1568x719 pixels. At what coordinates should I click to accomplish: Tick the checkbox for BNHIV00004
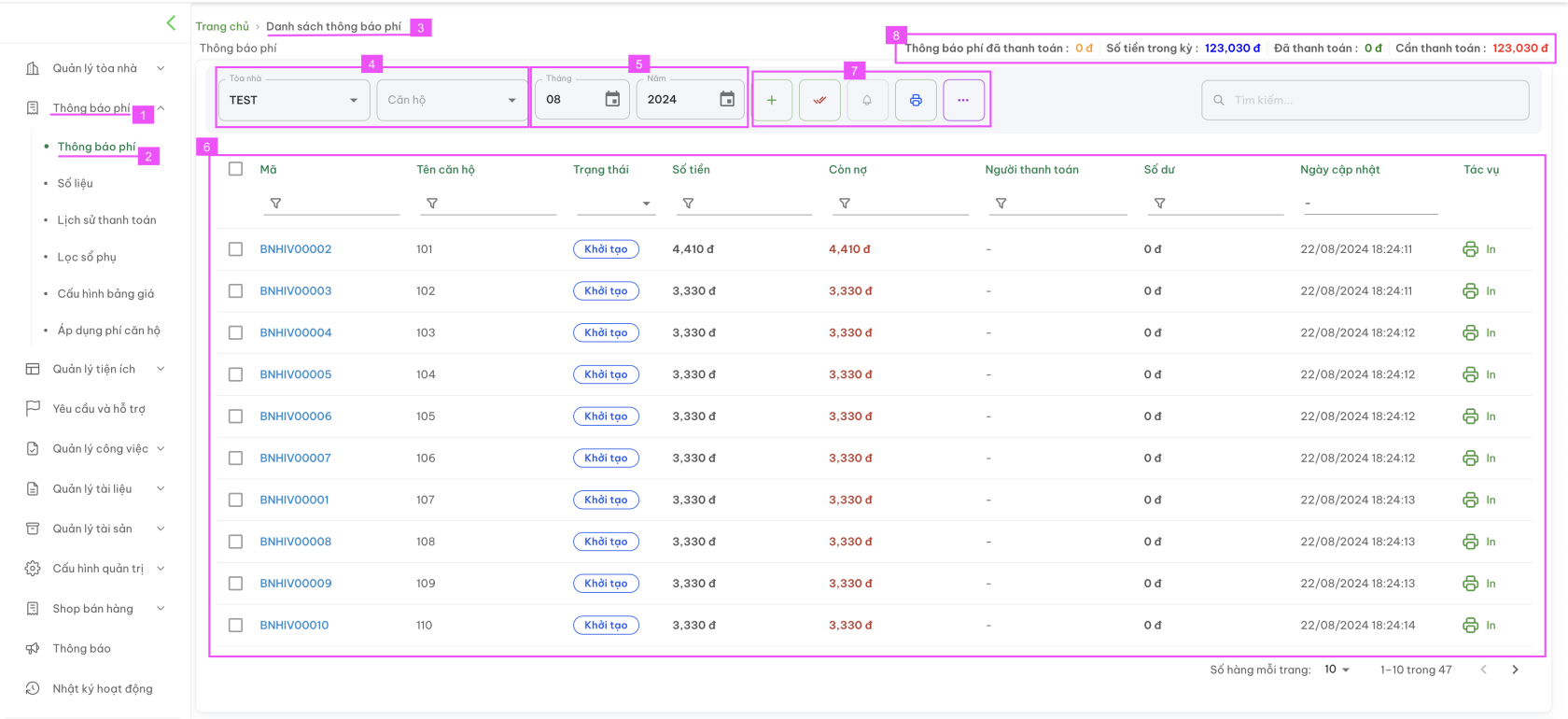[x=235, y=332]
